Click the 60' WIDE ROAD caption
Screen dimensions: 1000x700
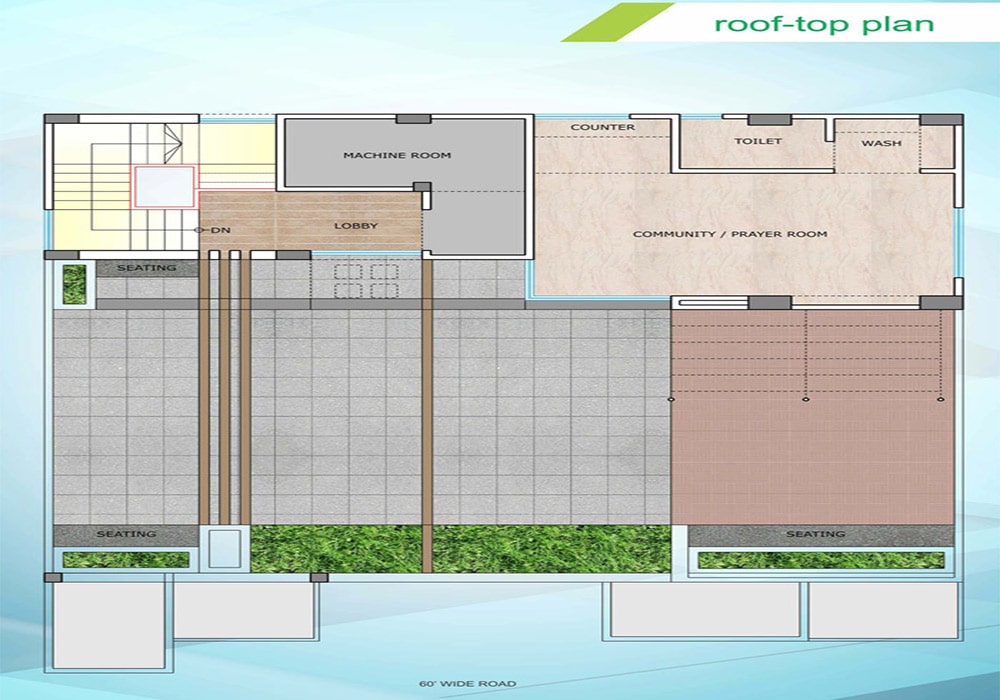467,683
